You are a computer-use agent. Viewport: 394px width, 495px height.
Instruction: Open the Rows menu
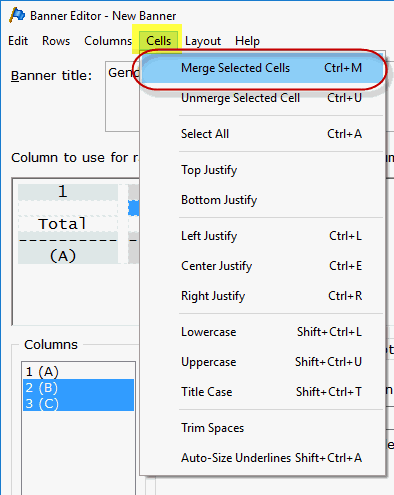coord(56,41)
